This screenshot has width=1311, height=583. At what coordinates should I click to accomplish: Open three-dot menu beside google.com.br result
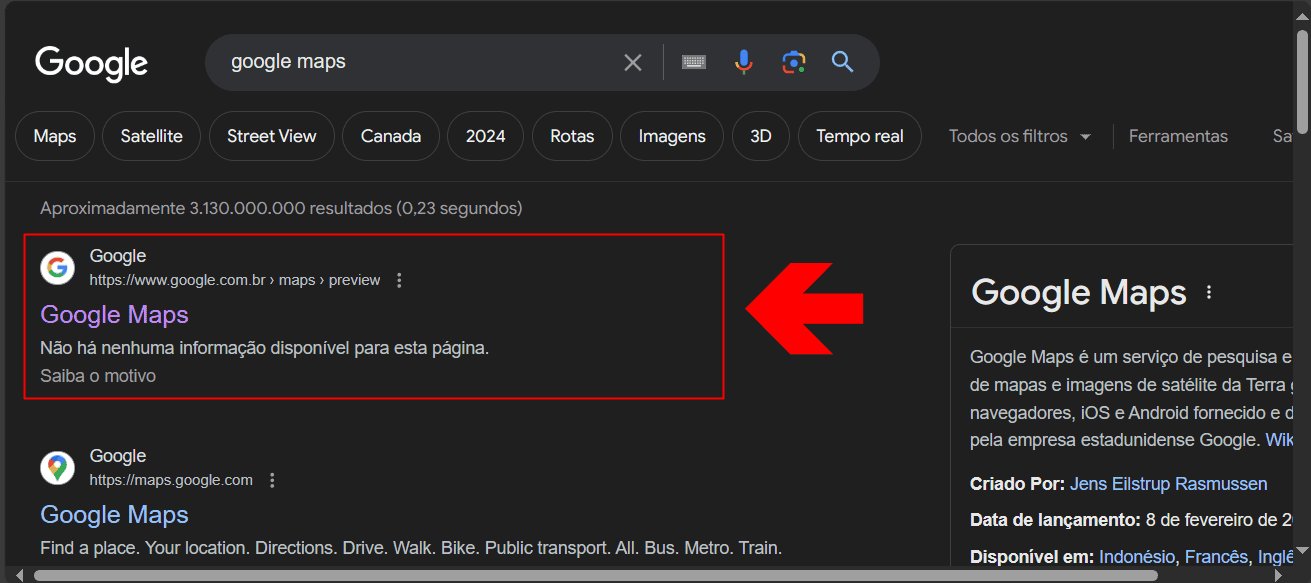pos(399,280)
